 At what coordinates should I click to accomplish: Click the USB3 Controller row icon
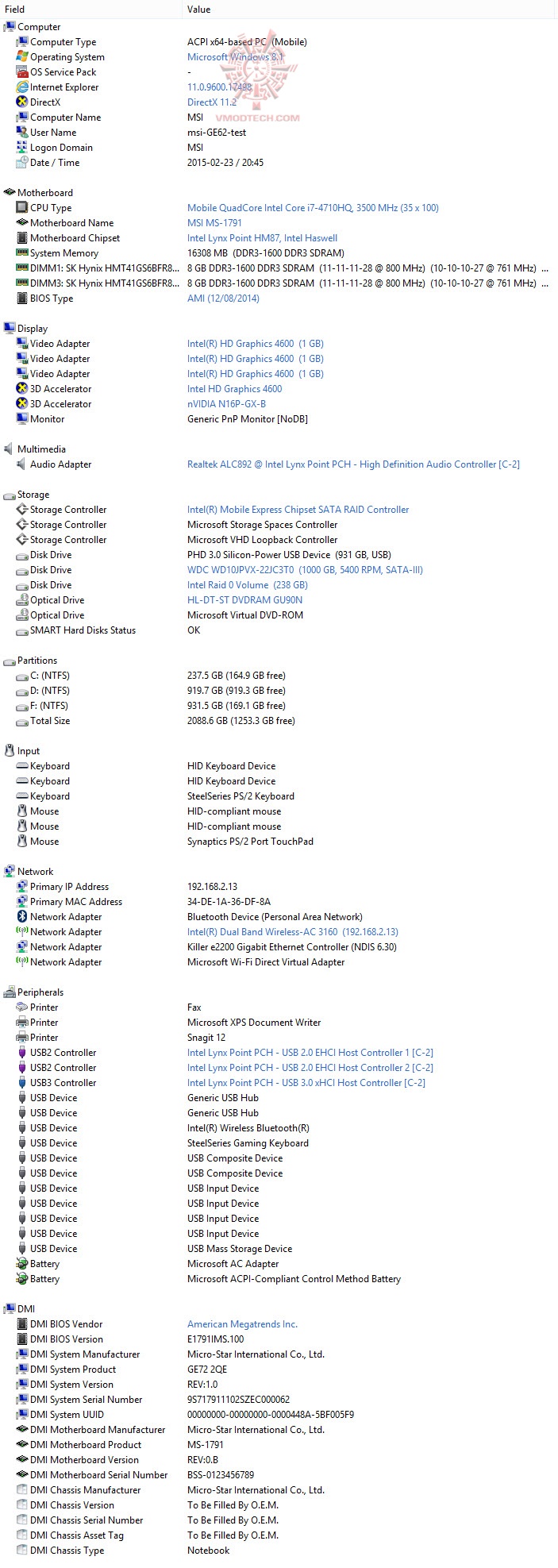22,1083
